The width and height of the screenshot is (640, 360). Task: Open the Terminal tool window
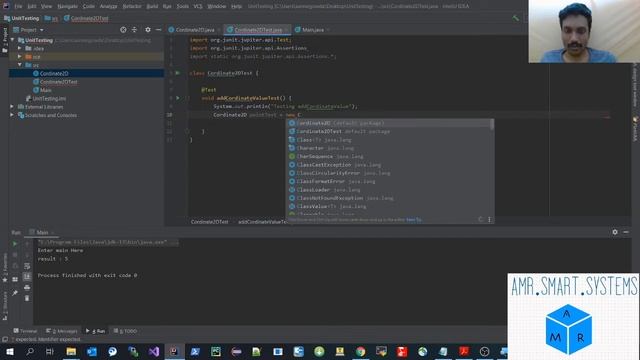25,331
